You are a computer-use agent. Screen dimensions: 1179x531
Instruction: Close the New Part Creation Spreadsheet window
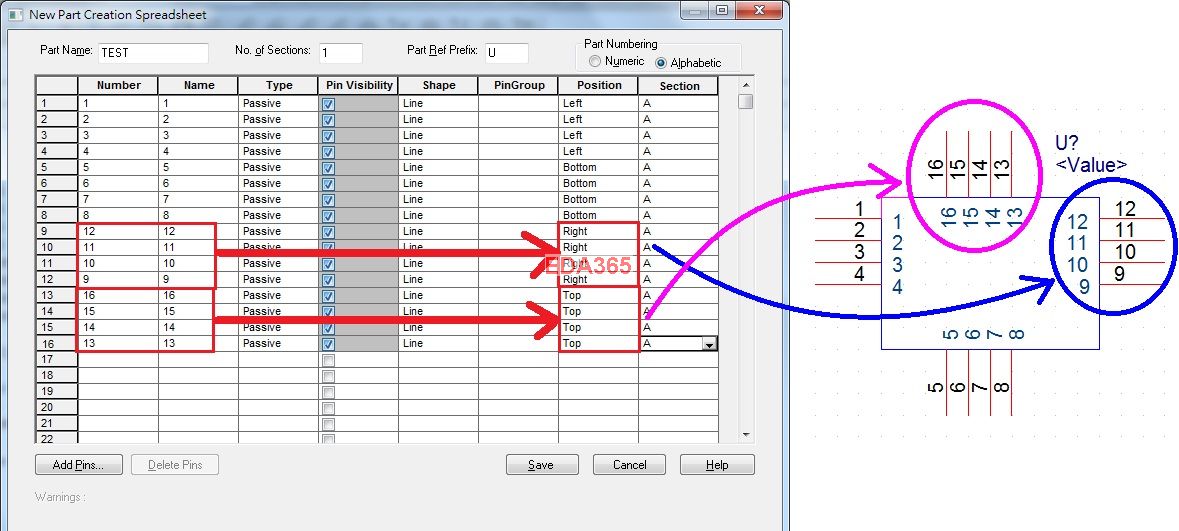(759, 11)
